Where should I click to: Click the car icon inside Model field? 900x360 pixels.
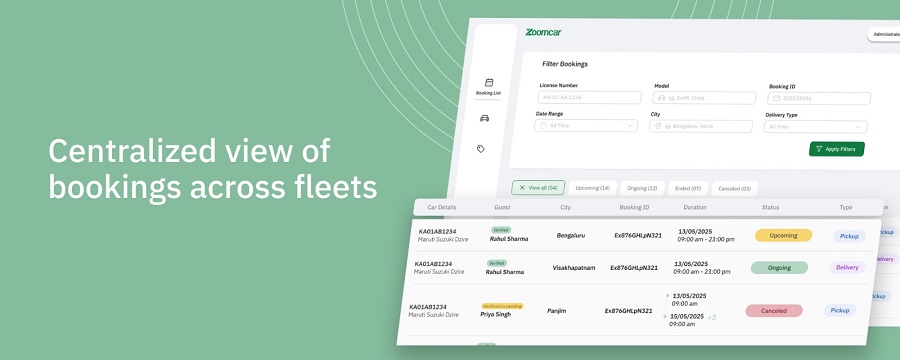[662, 98]
